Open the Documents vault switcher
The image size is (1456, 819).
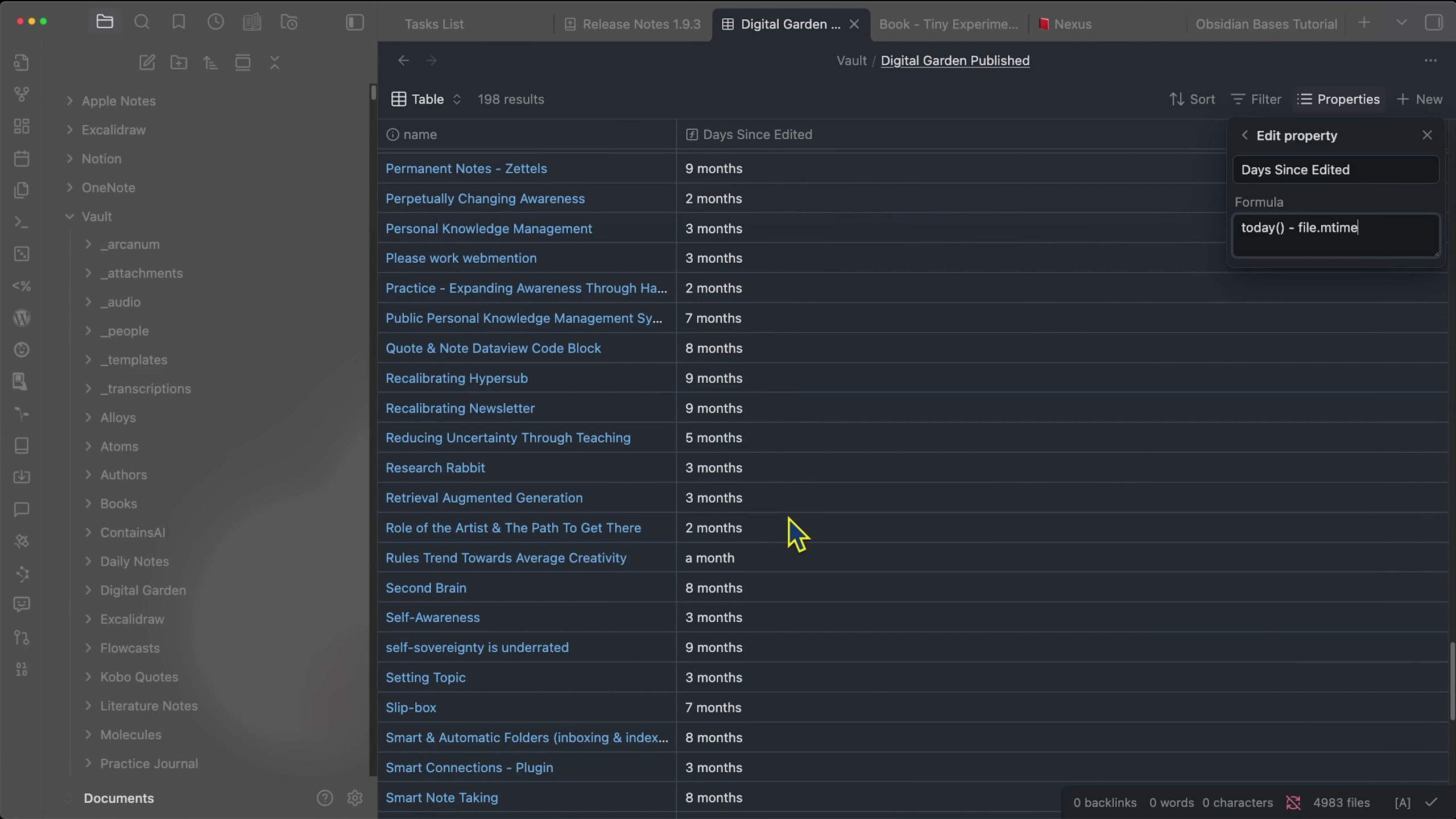118,798
